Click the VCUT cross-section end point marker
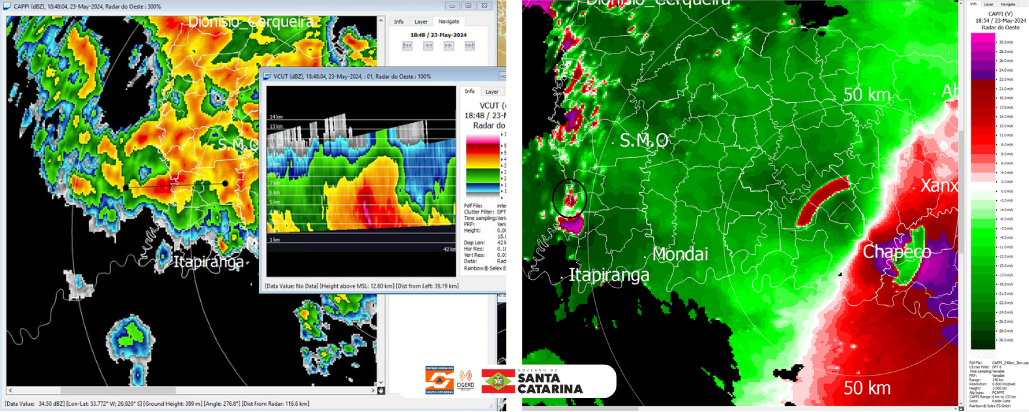Image resolution: width=1029 pixels, height=412 pixels. click(x=225, y=183)
